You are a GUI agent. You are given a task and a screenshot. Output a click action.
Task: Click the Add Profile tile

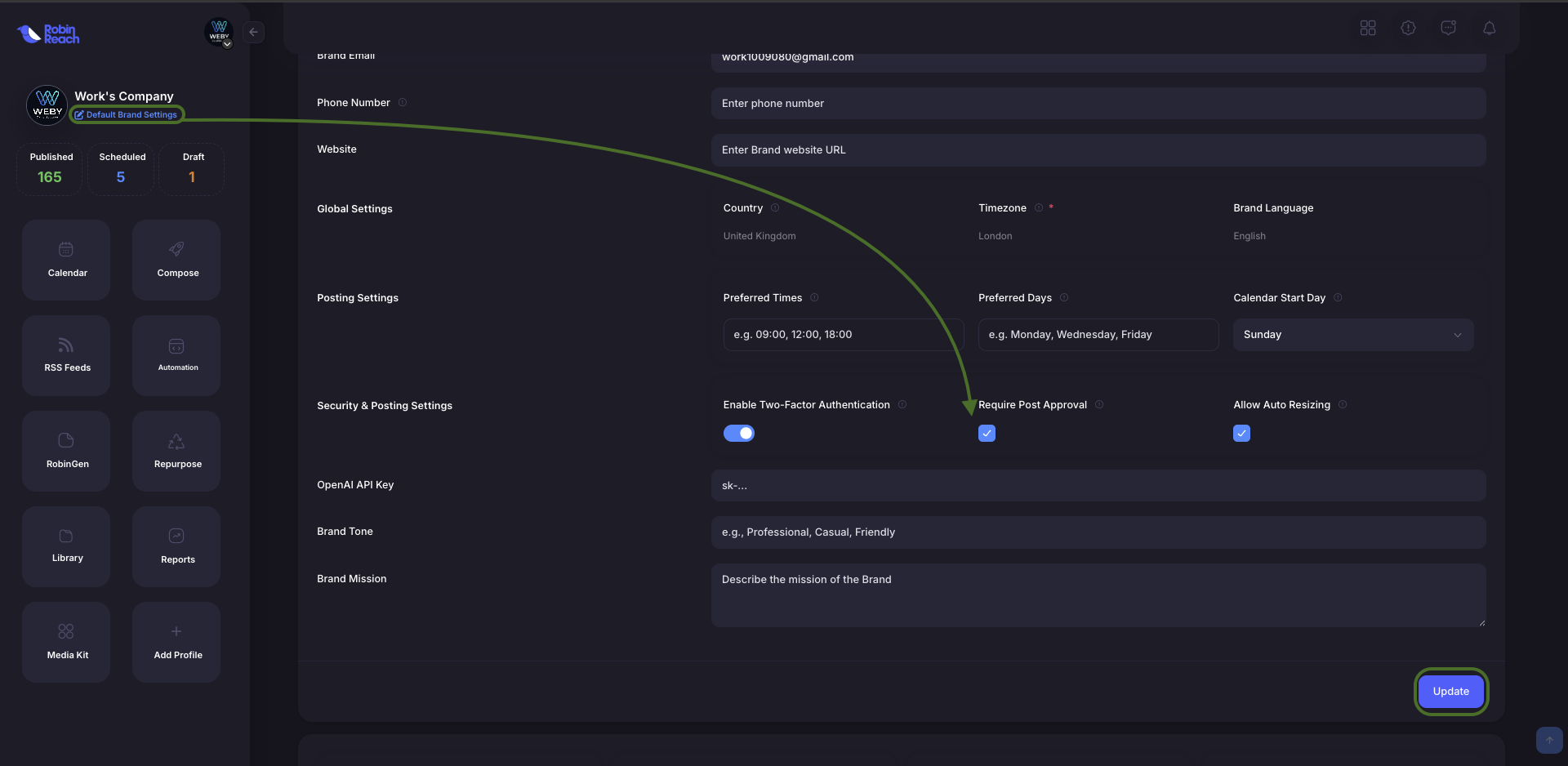(176, 642)
